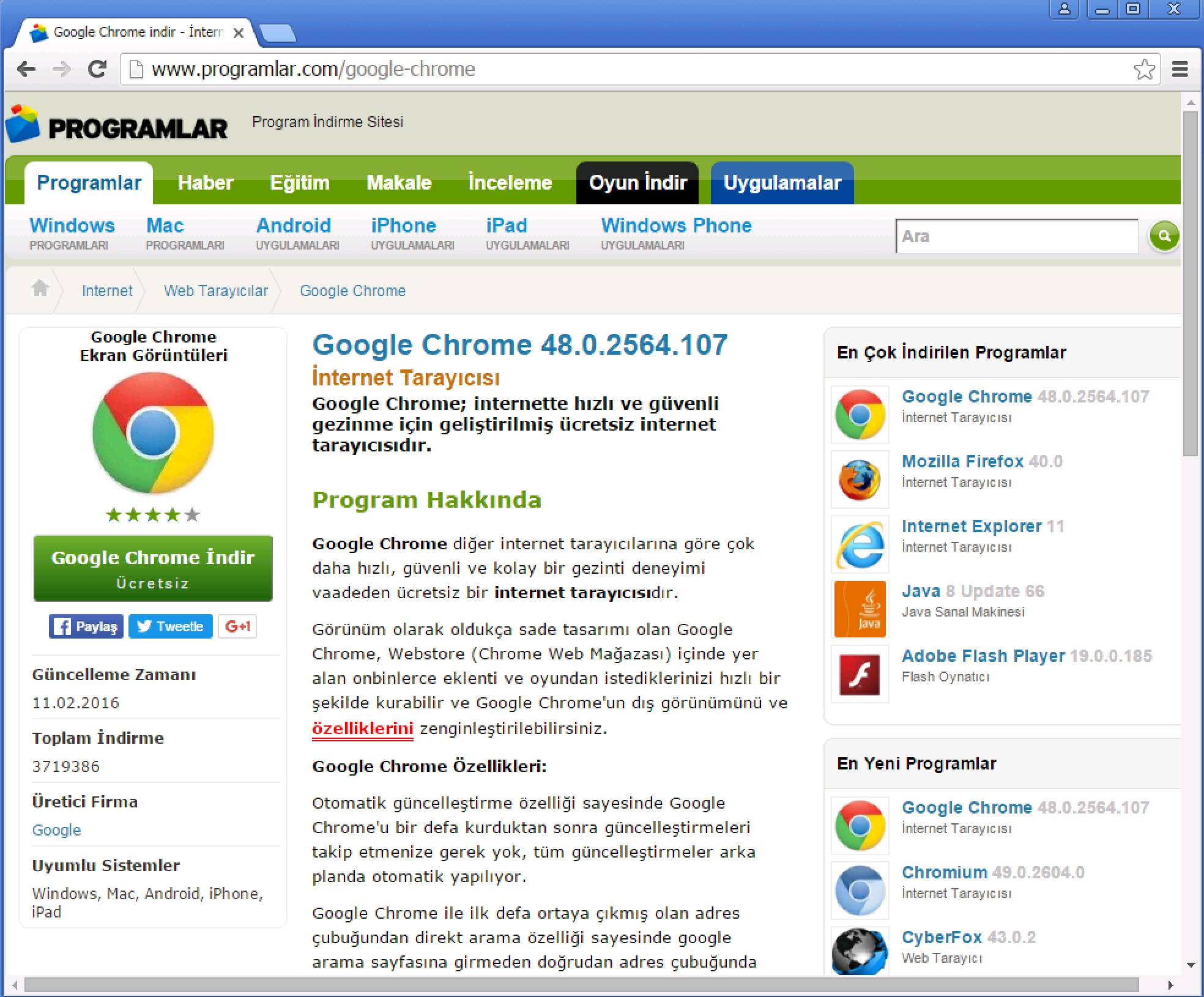Screen dimensions: 1204x997
Task: Open the Eğitim navigation tab
Action: (x=300, y=182)
